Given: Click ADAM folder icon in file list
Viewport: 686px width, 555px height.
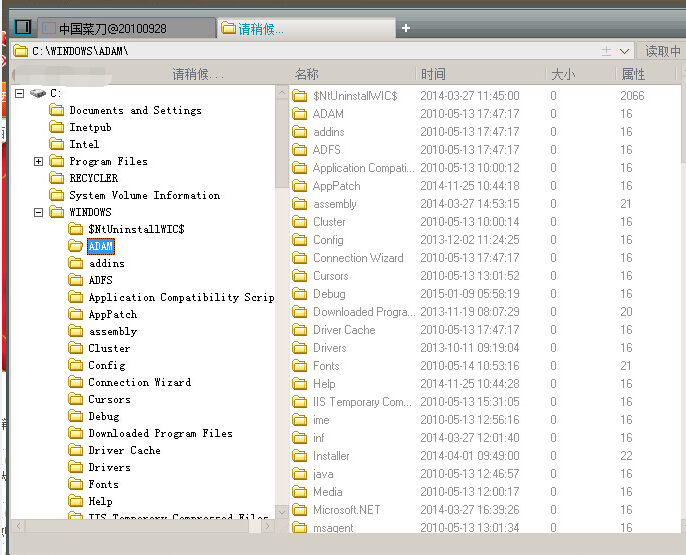Looking at the screenshot, I should point(300,114).
